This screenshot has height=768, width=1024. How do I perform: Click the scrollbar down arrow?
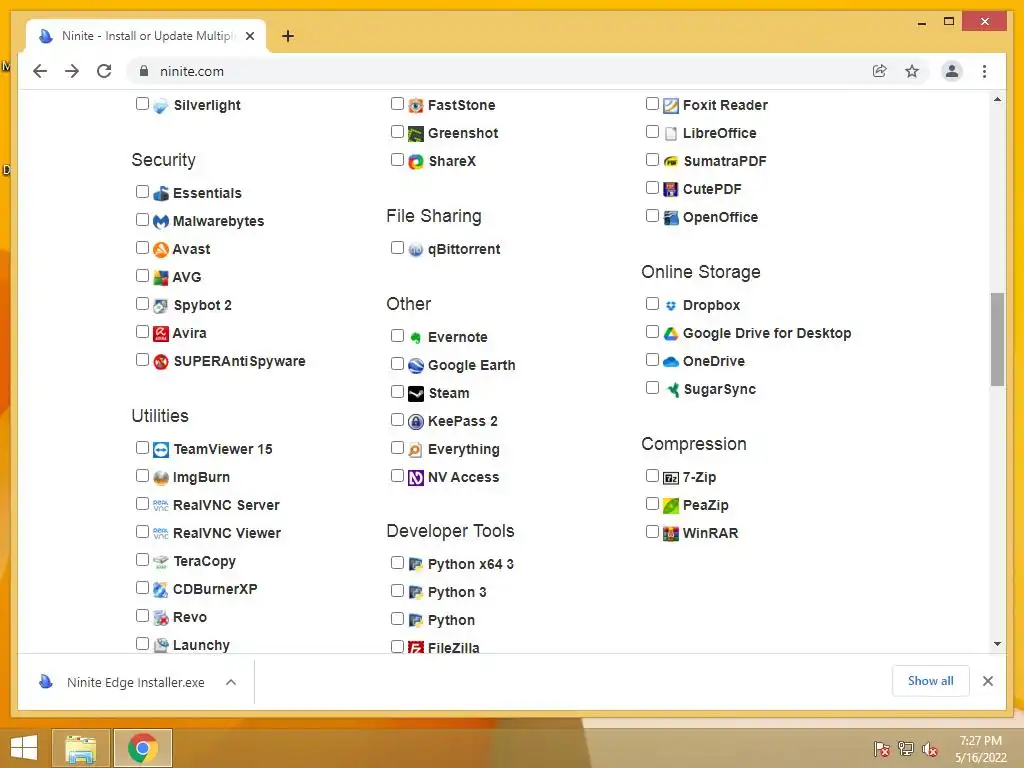997,644
